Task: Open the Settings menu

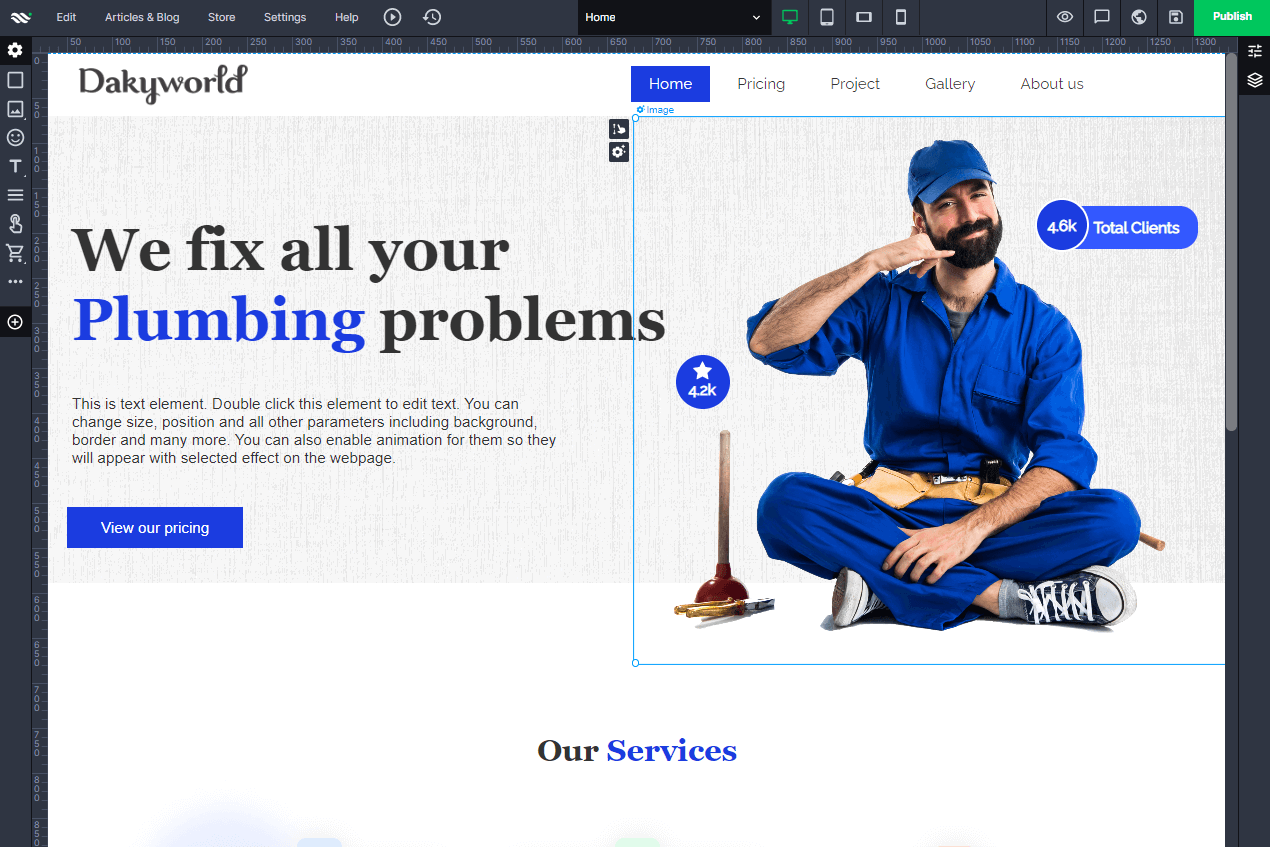Action: pos(285,17)
